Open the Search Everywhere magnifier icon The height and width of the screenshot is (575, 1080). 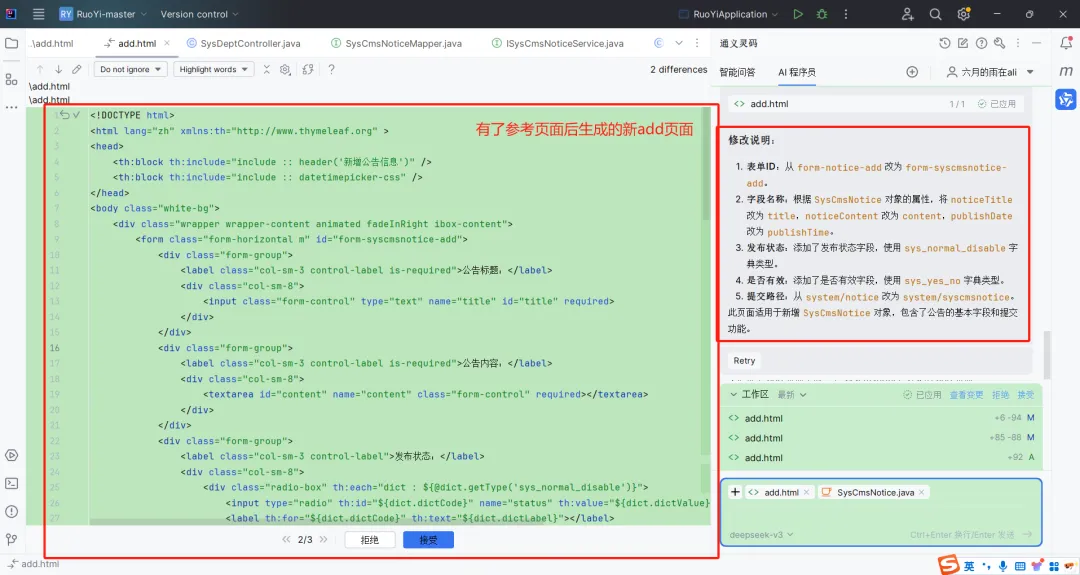935,14
